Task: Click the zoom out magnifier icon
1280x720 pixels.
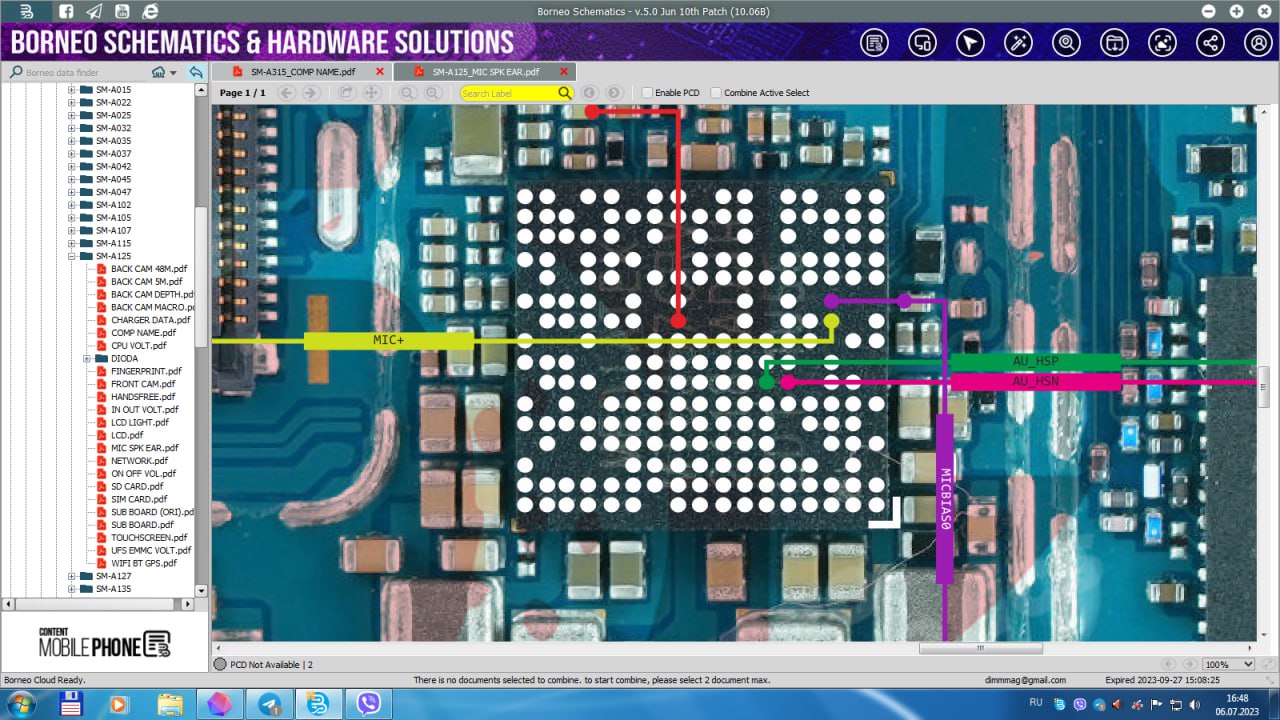Action: (408, 93)
